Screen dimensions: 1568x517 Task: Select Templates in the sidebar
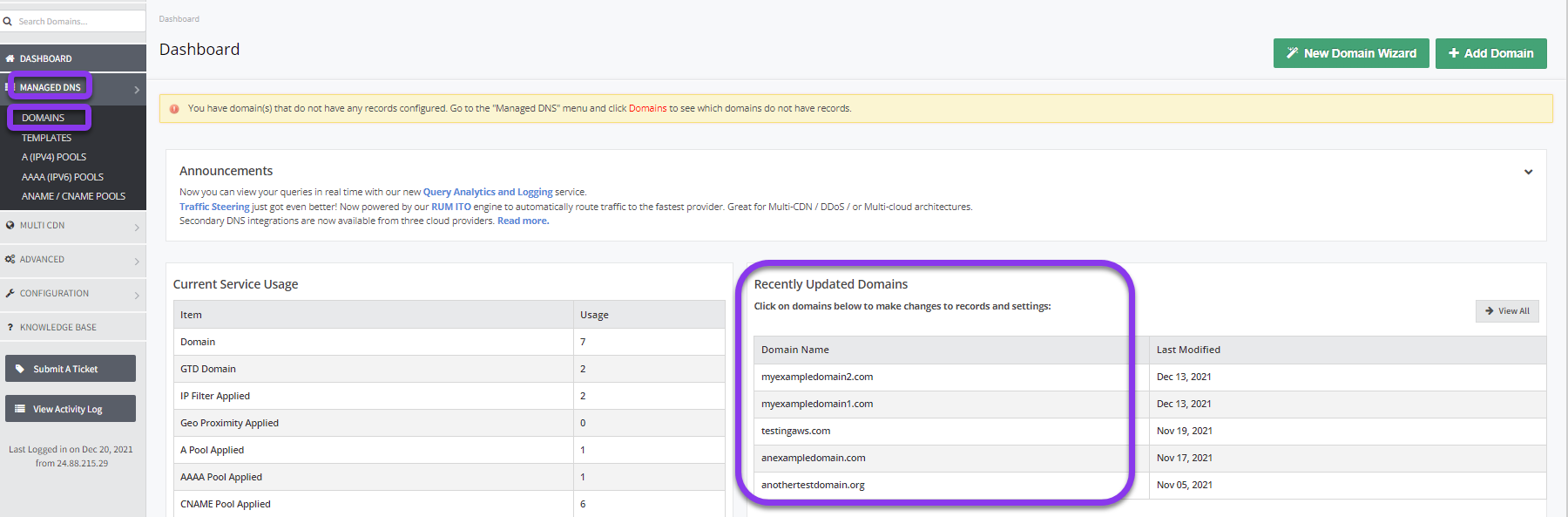point(47,138)
